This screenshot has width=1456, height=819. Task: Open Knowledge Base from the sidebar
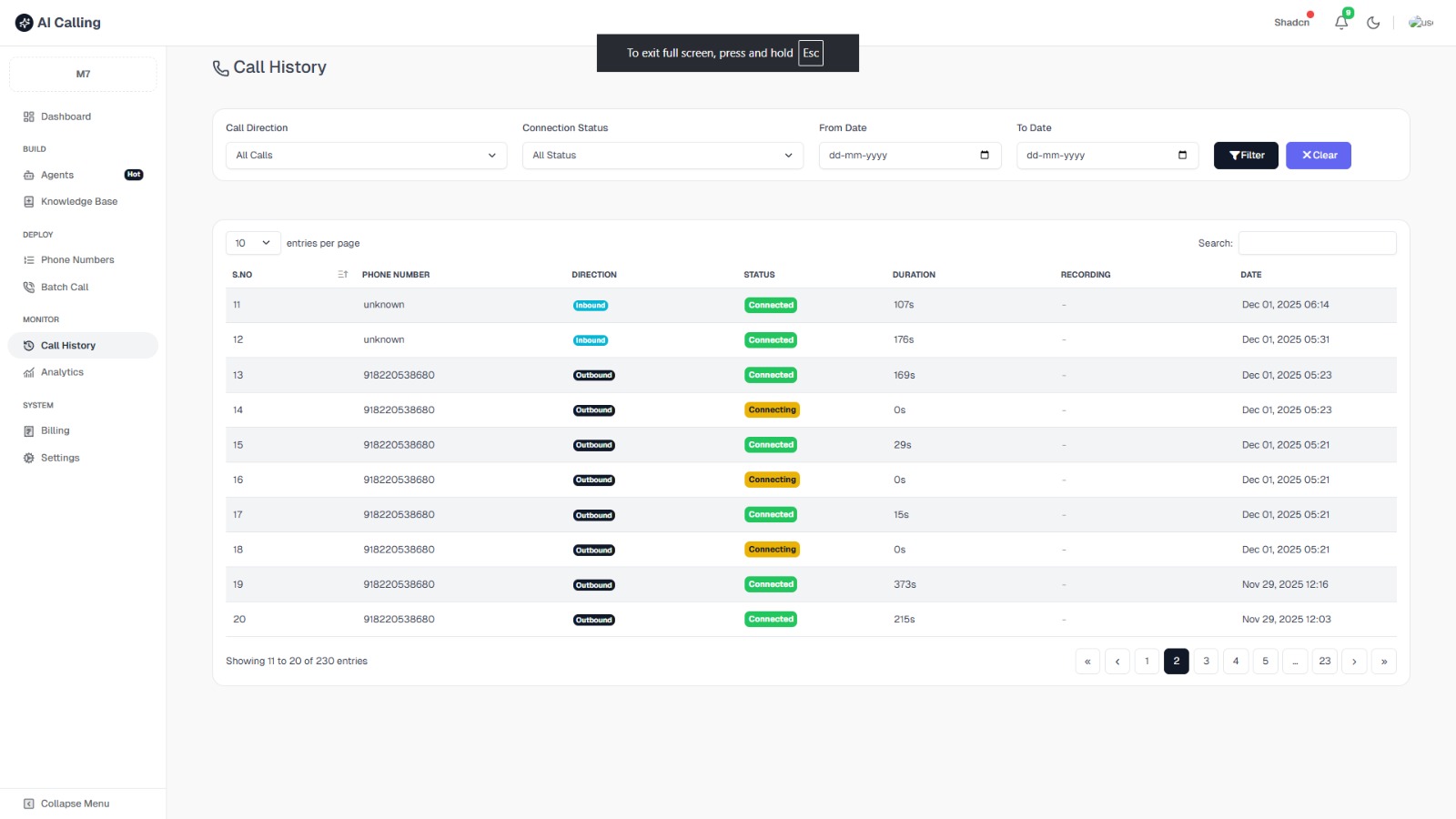78,201
